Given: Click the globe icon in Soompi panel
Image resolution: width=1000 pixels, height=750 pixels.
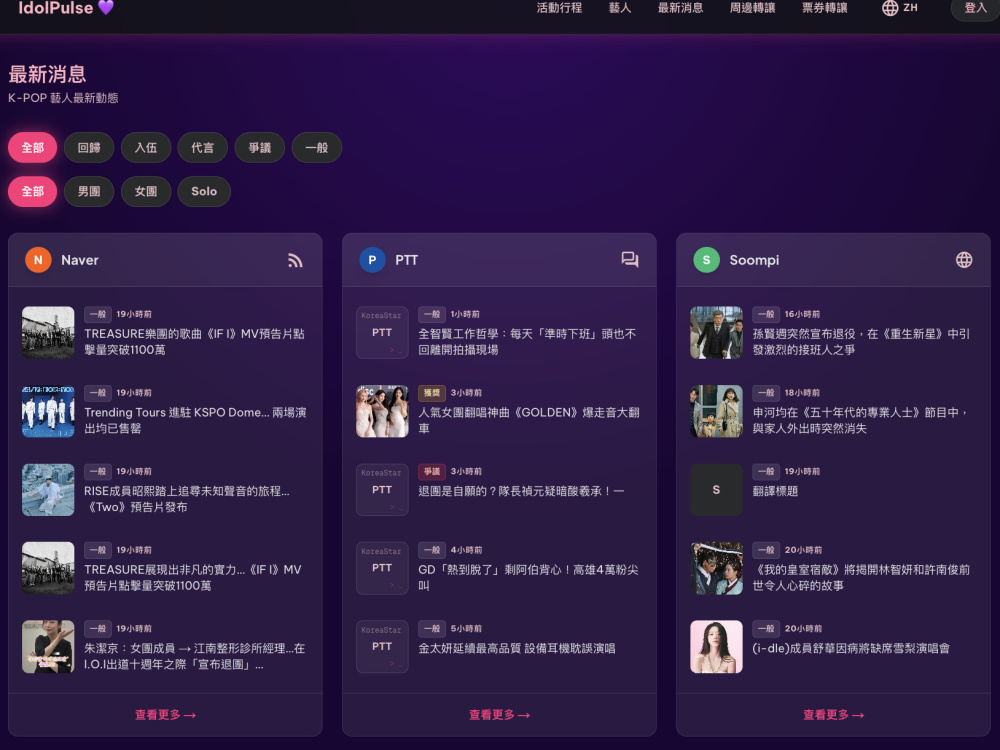Looking at the screenshot, I should (964, 260).
